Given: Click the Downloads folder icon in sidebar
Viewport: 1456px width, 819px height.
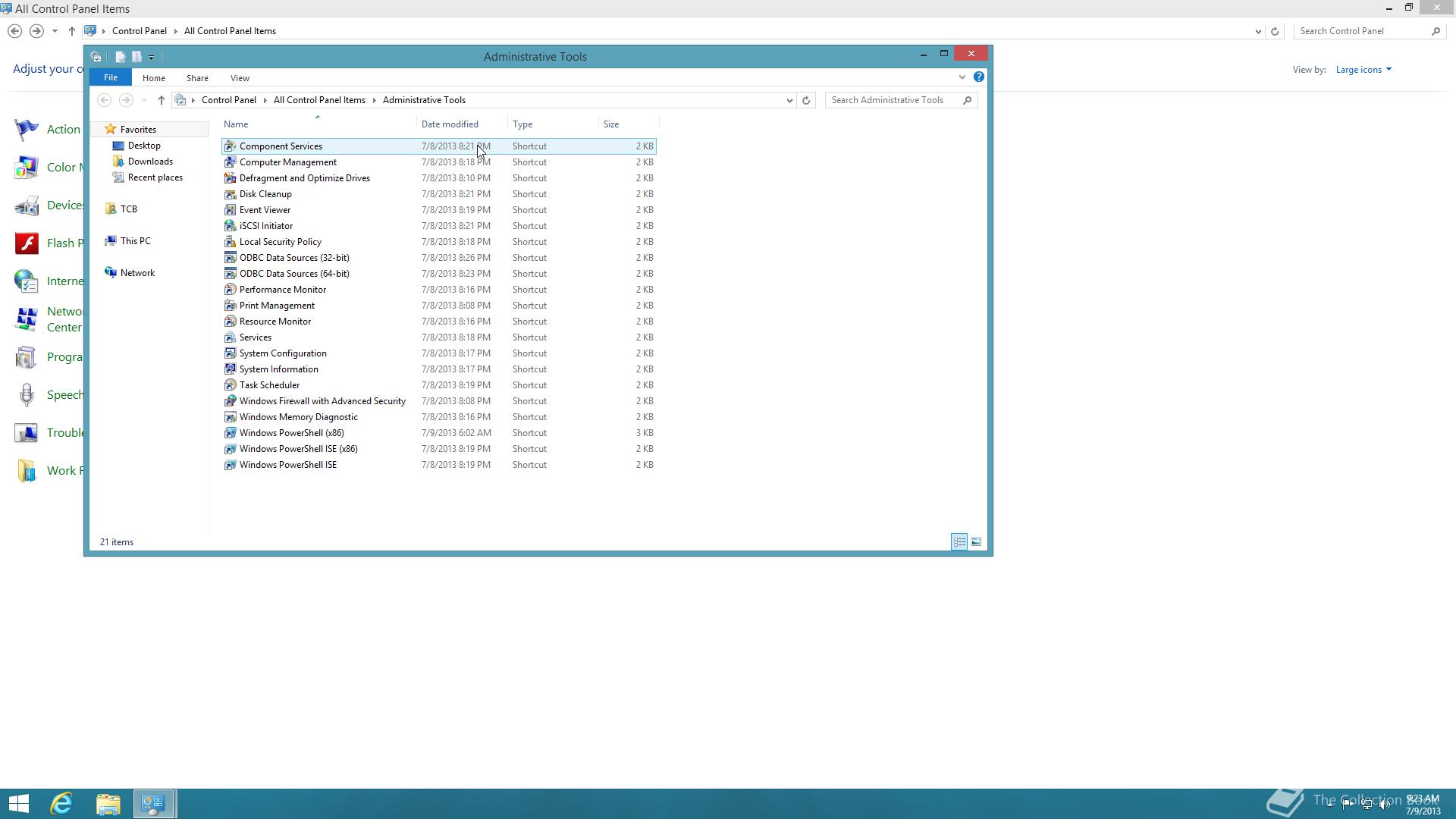Looking at the screenshot, I should pos(118,162).
